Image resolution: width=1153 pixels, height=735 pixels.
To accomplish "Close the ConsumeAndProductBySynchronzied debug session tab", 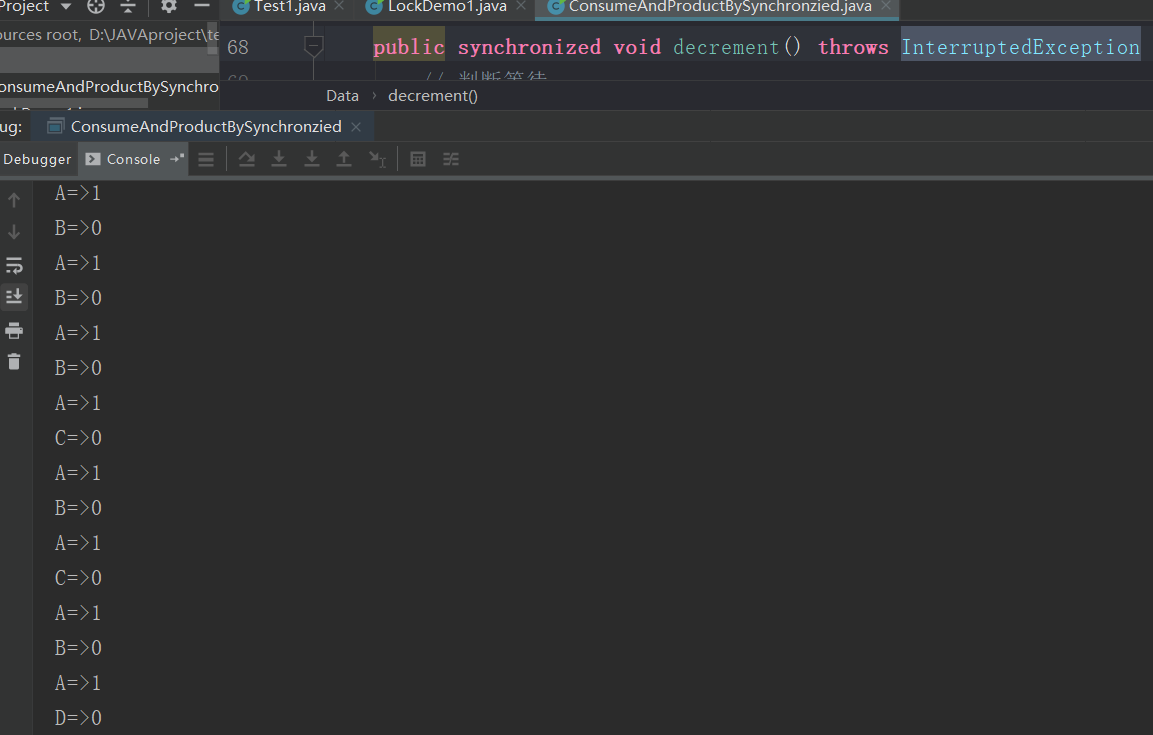I will (356, 127).
